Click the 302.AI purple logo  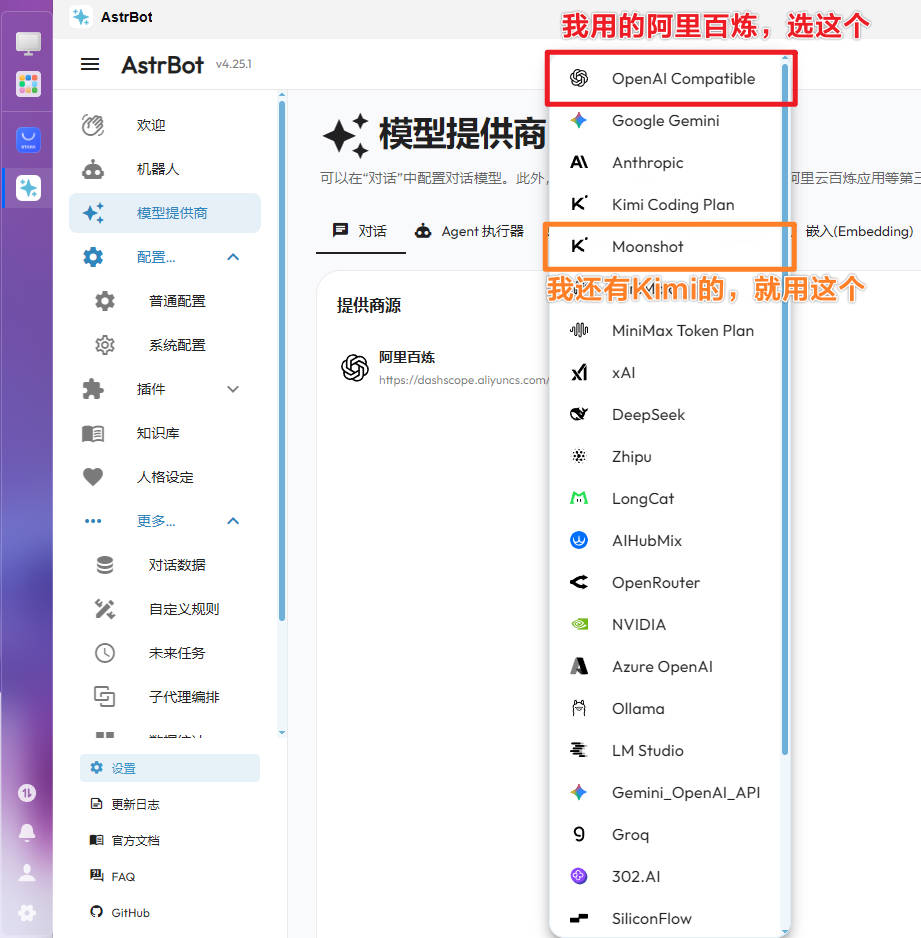[x=578, y=876]
